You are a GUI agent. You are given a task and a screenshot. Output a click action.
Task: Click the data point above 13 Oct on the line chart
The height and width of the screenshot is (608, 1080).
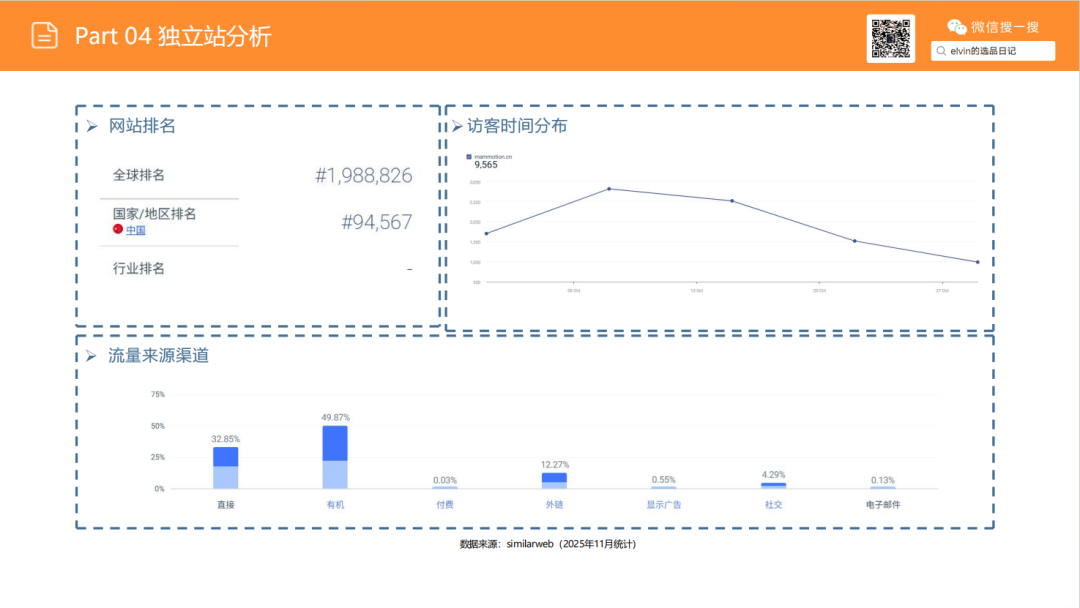[732, 200]
